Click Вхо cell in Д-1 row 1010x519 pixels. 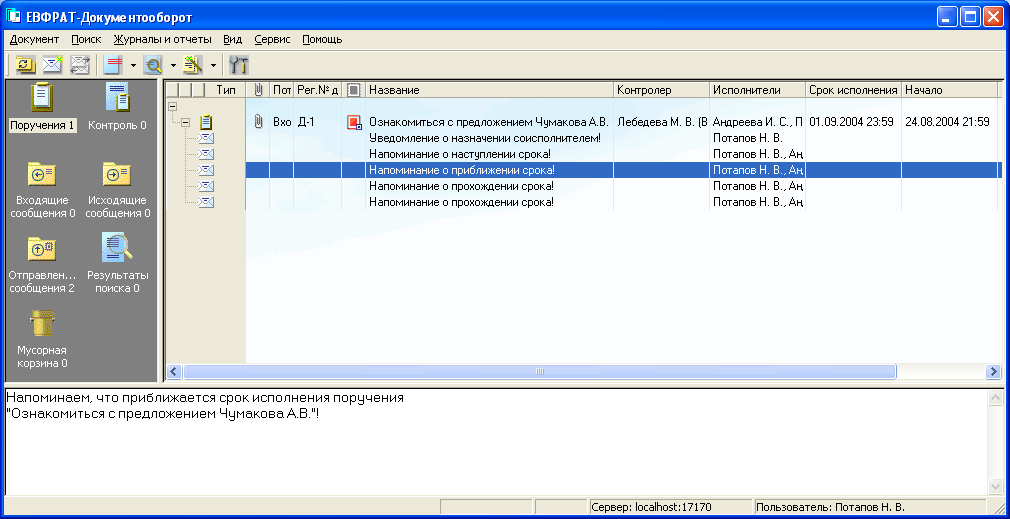coord(282,122)
